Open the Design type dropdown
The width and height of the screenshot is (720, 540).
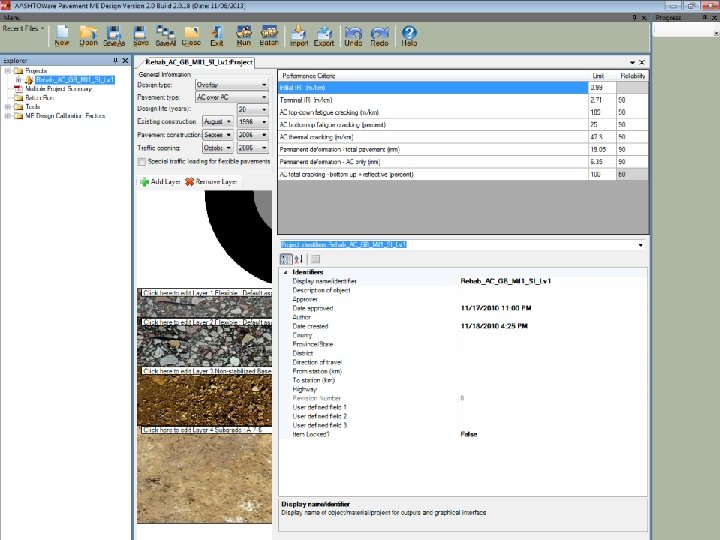[x=264, y=86]
